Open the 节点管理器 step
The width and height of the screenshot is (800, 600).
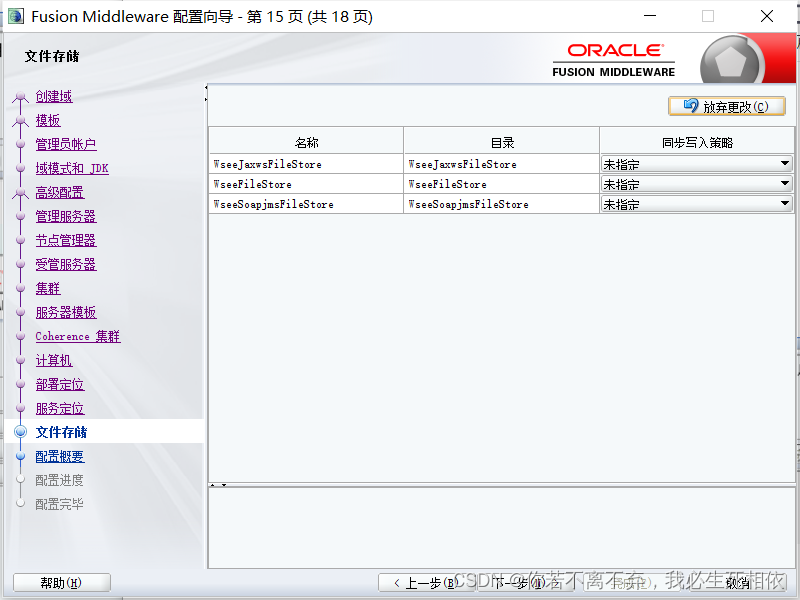point(66,240)
